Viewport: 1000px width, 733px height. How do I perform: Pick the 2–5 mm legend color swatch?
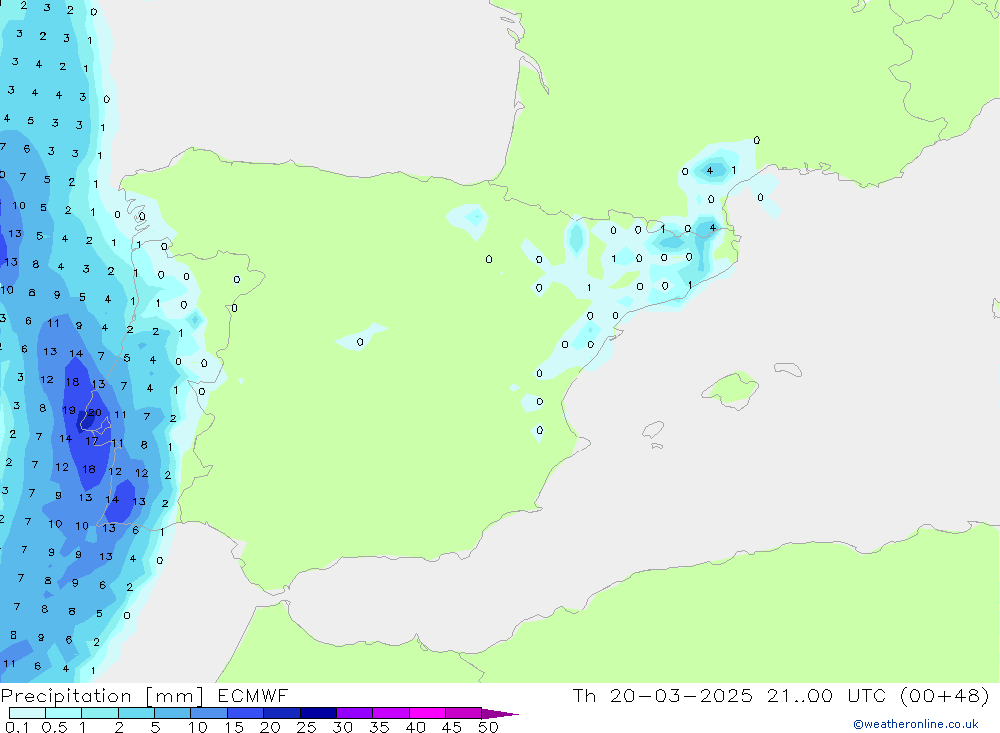(136, 713)
